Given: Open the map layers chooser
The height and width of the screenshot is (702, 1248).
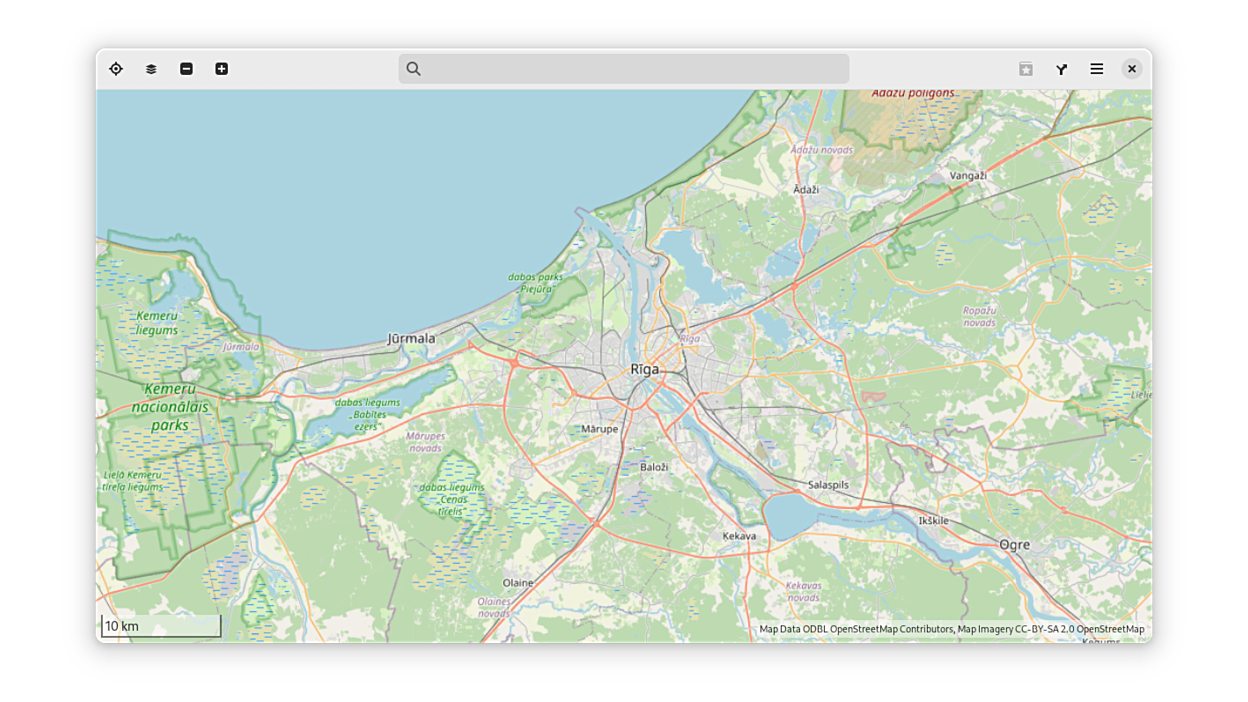Looking at the screenshot, I should click(x=151, y=69).
